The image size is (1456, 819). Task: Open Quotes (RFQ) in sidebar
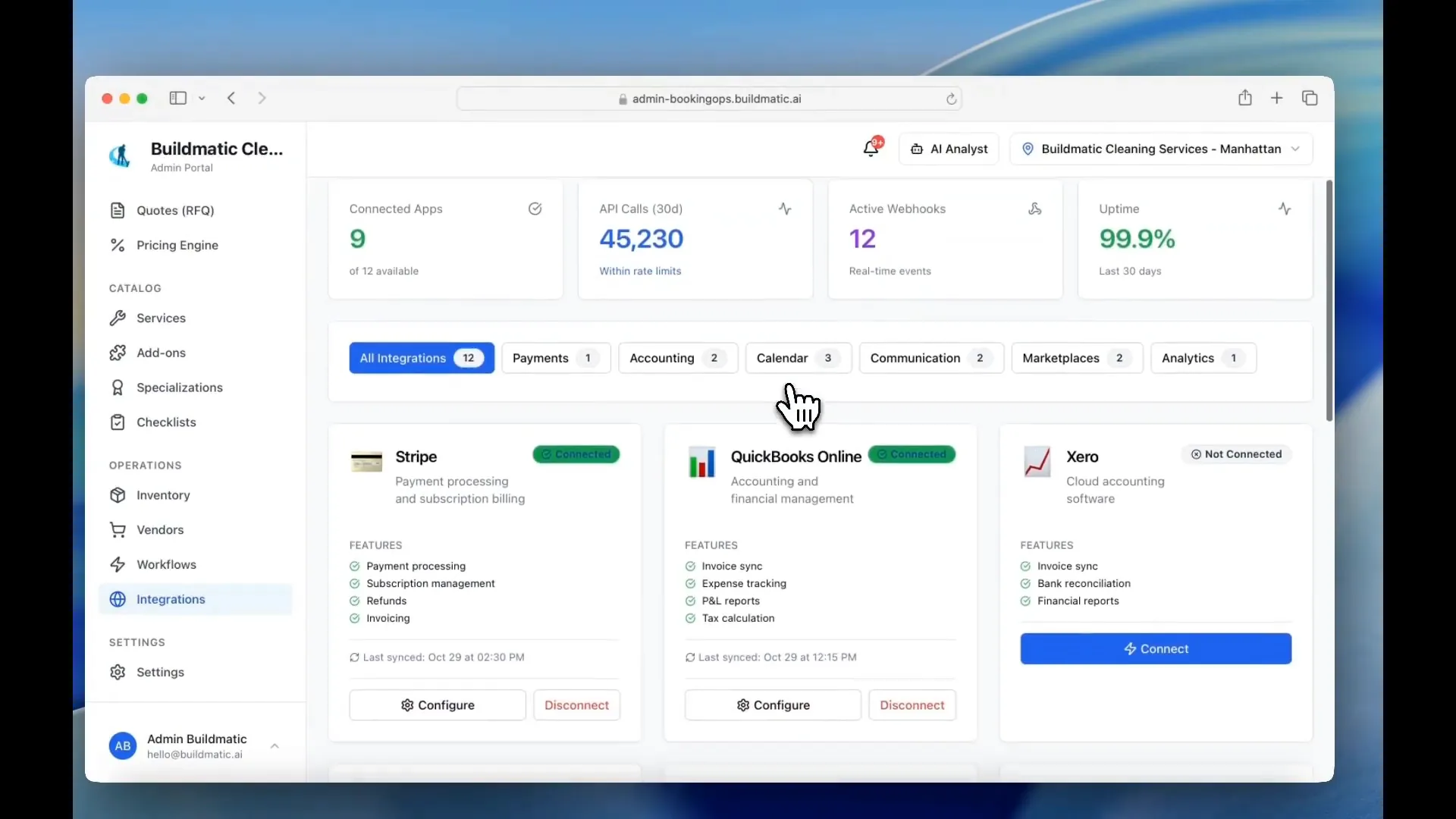point(195,210)
